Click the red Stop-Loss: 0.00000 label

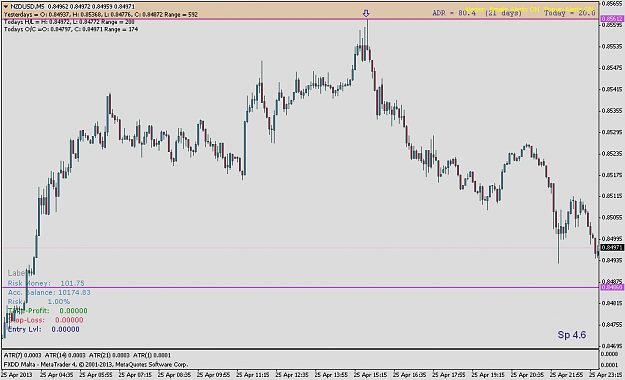[x=45, y=320]
